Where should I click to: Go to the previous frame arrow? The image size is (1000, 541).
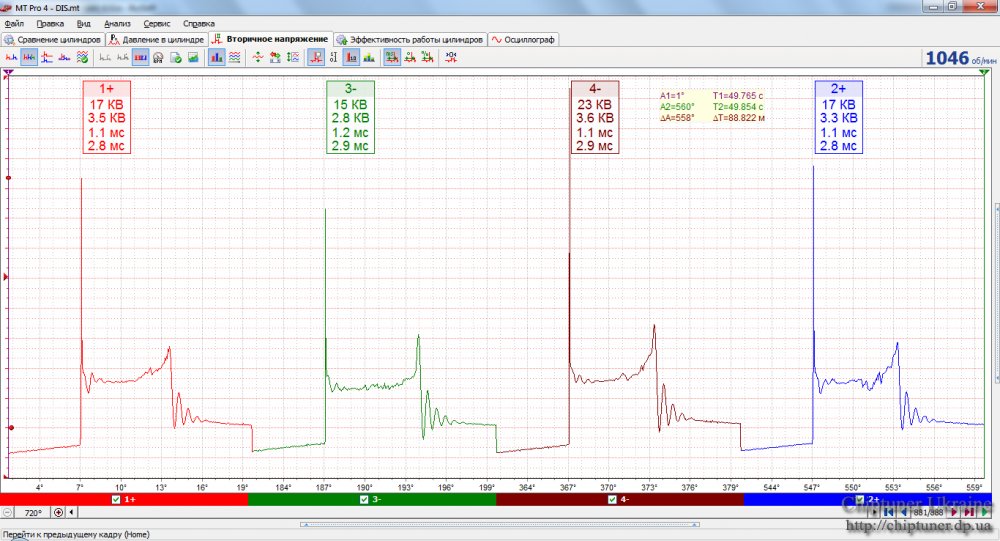[x=903, y=512]
